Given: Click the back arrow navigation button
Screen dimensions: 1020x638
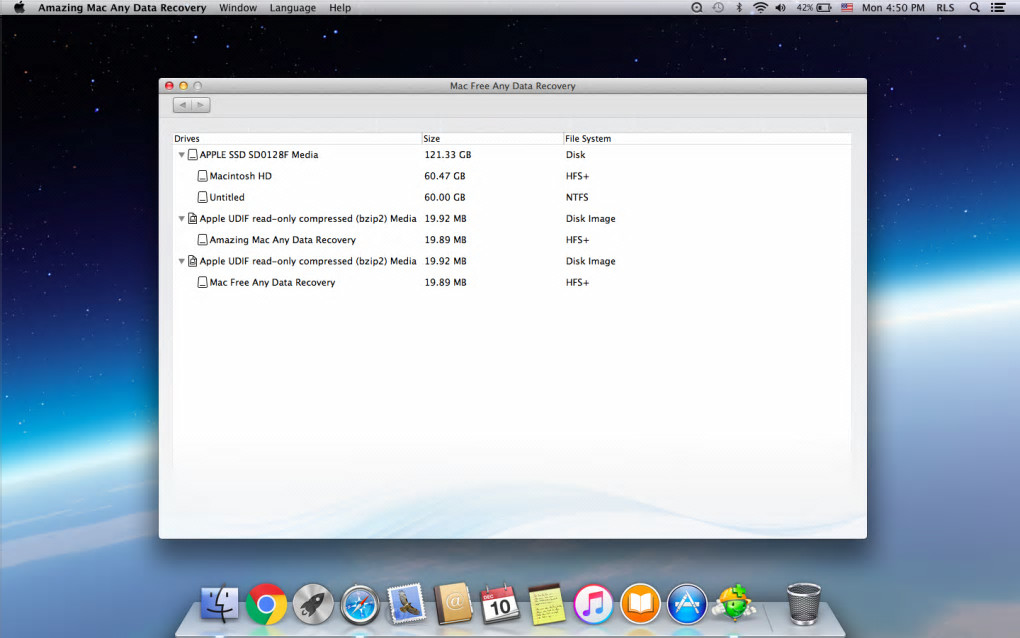Looking at the screenshot, I should (x=182, y=105).
